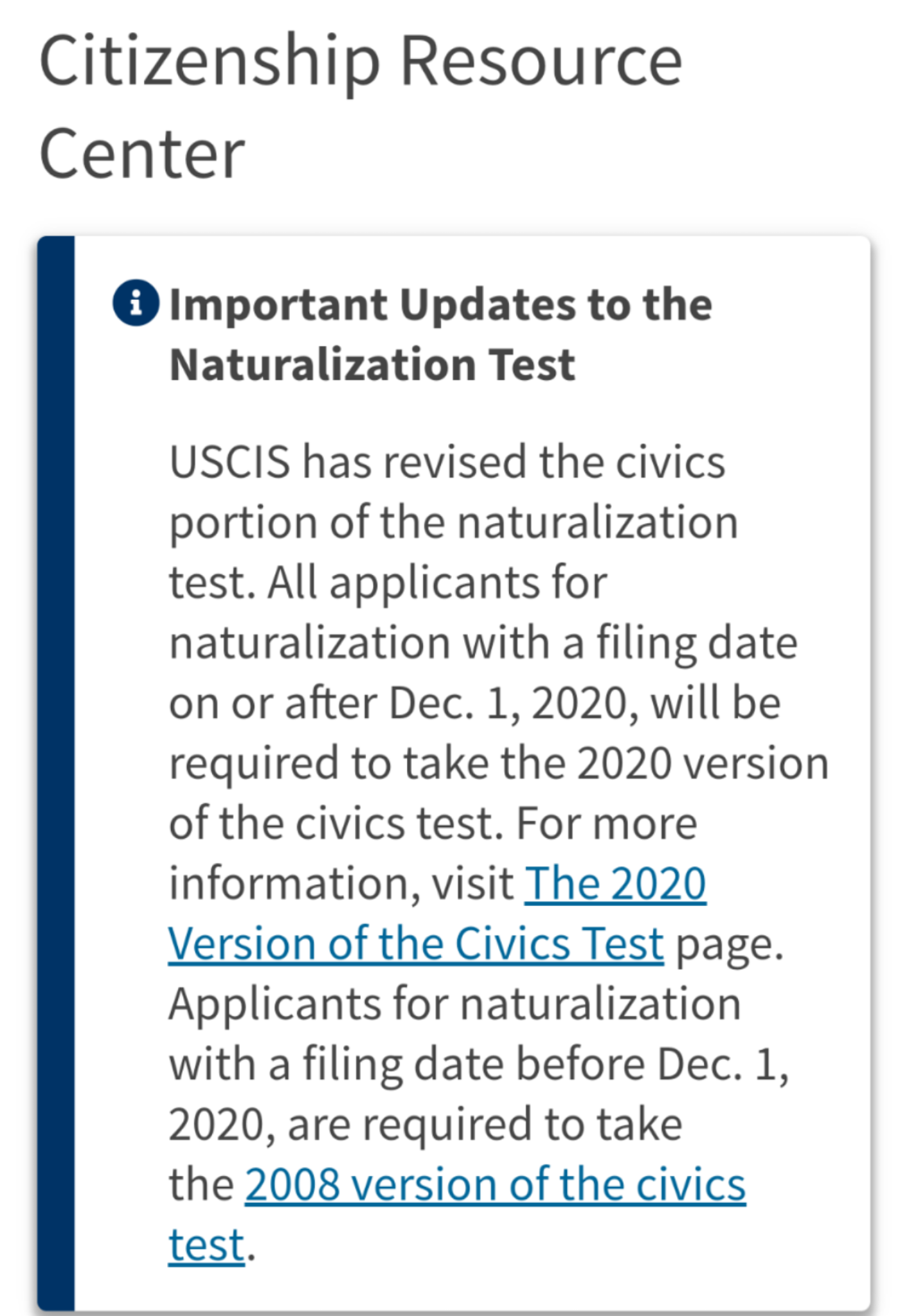
Task: Click the underlined 'Version of the Civics Test' line
Action: click(x=416, y=944)
